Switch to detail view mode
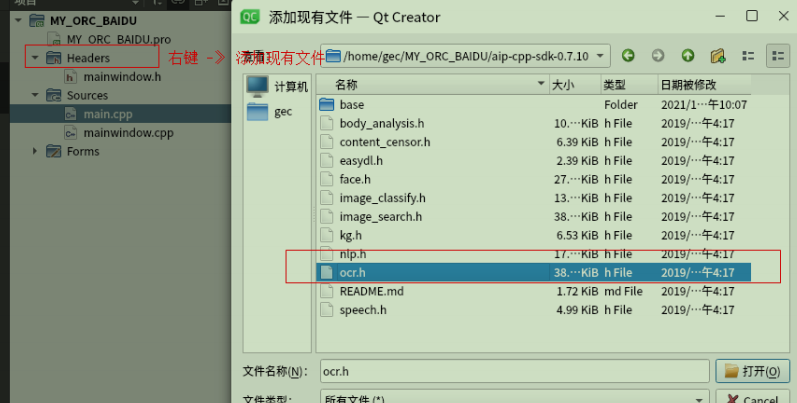This screenshot has width=797, height=403. (778, 56)
